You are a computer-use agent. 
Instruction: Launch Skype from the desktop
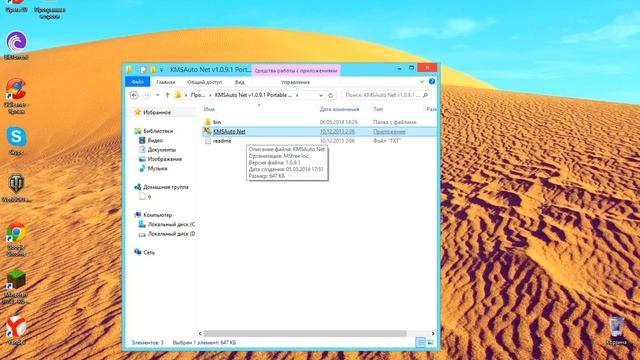(16, 137)
